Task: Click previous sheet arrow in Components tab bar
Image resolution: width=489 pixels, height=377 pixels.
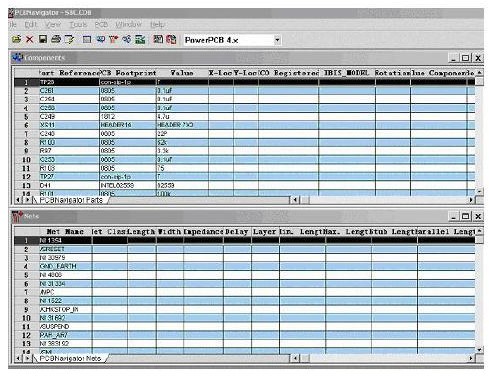Action: 18,200
